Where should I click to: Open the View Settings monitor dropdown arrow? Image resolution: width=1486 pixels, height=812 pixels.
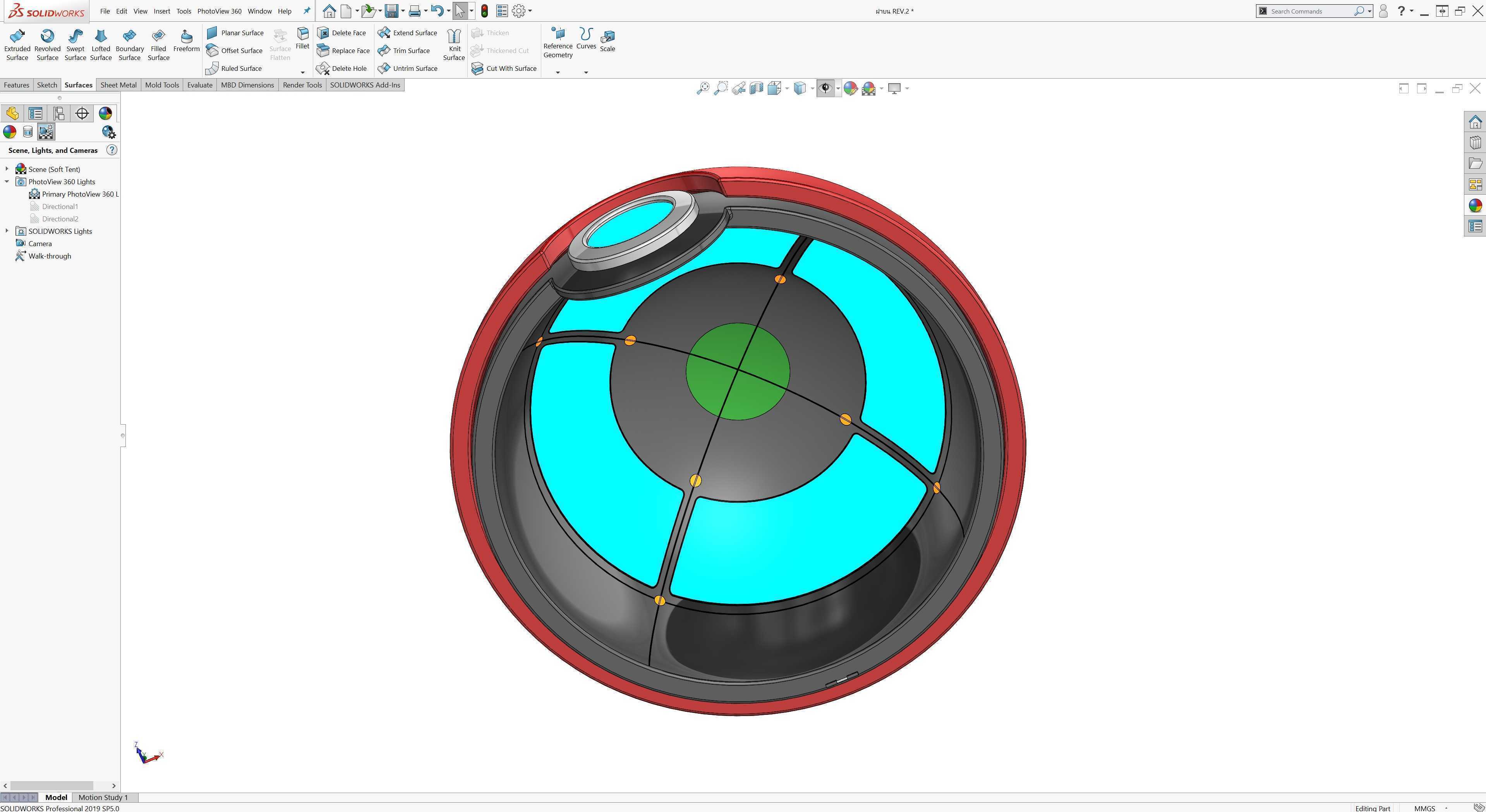click(x=908, y=88)
